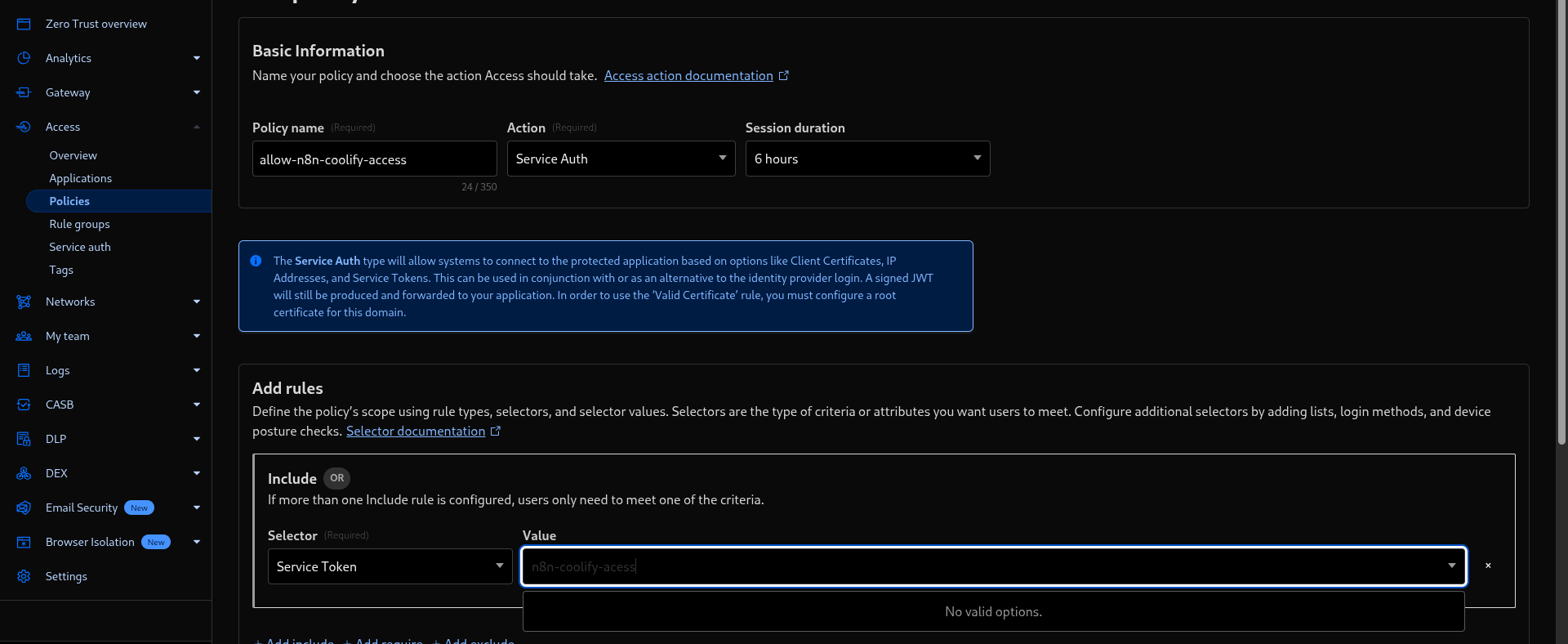Click the Analytics pie chart icon
This screenshot has width=1568, height=644.
coord(24,58)
